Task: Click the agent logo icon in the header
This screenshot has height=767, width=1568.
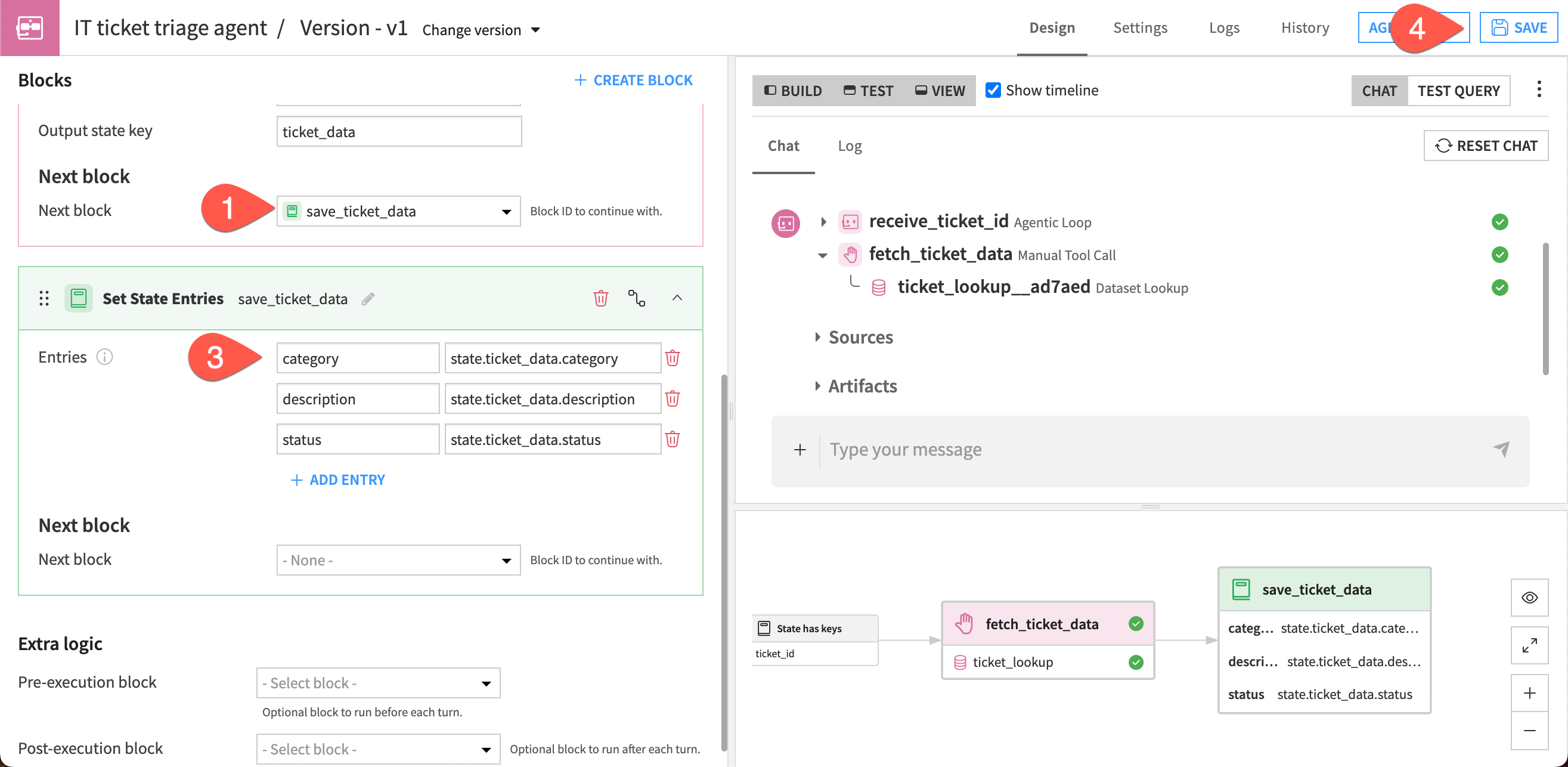Action: click(29, 27)
